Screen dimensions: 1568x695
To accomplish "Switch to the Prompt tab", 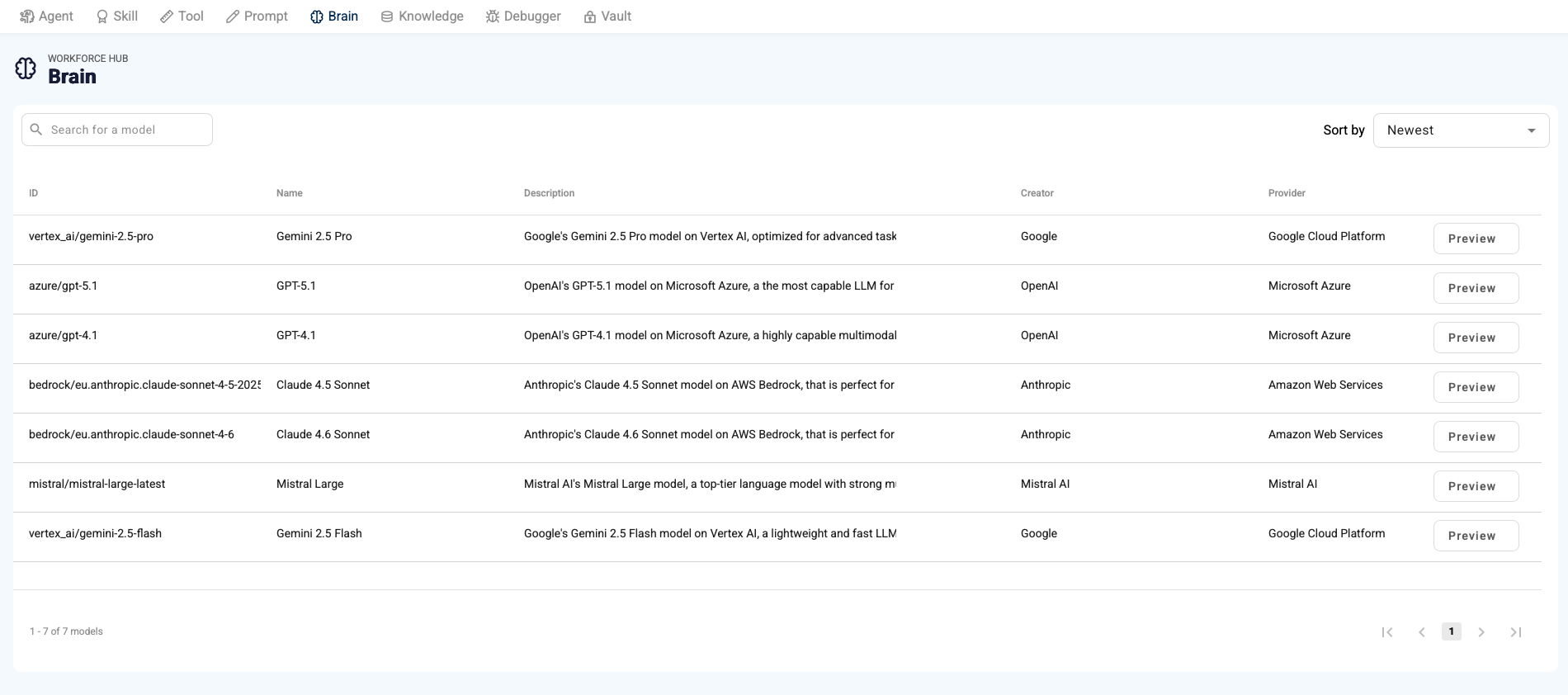I will [x=257, y=17].
